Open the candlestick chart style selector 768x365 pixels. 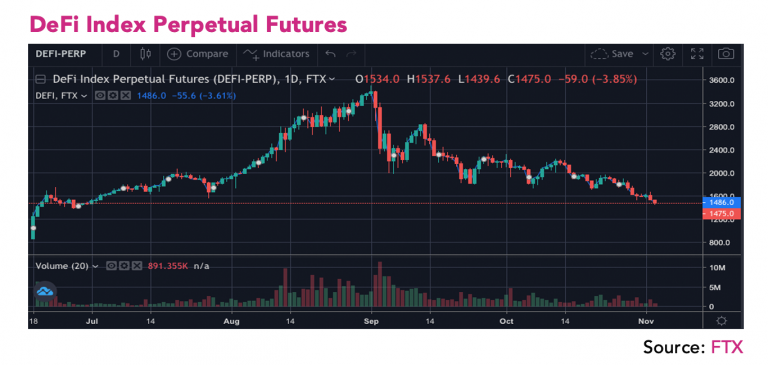tap(145, 54)
